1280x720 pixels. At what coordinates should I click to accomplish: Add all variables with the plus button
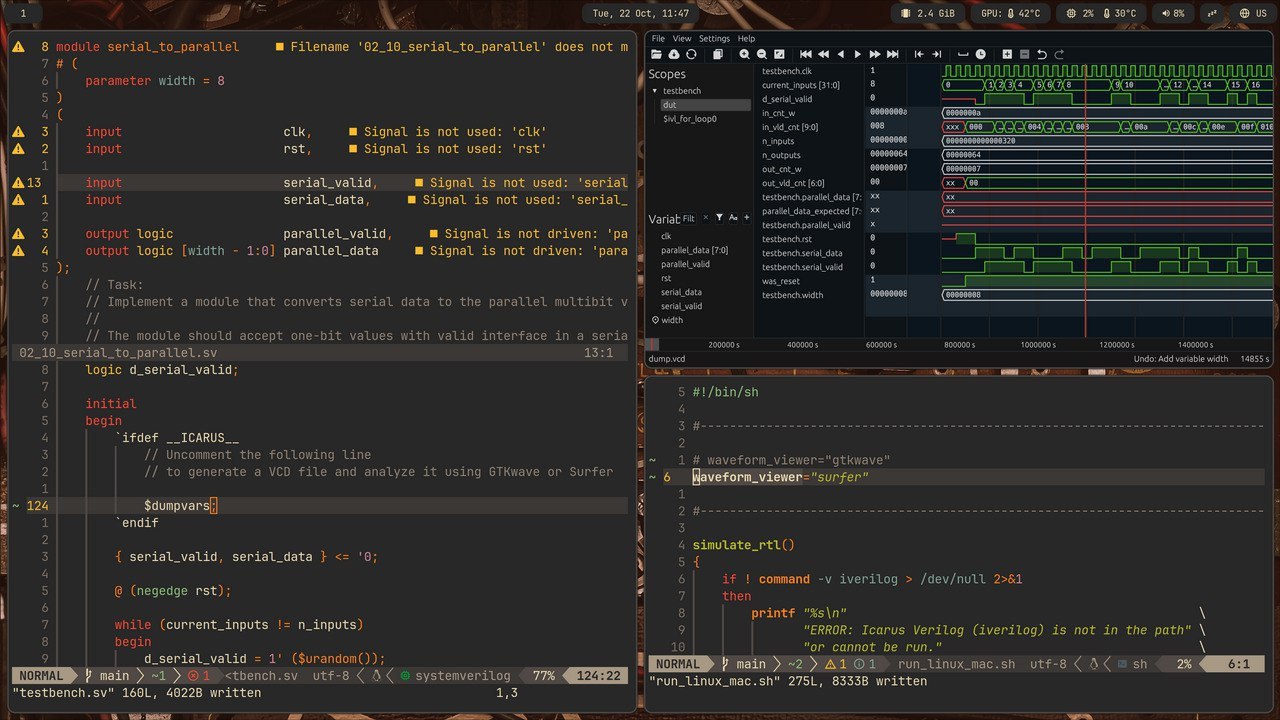[x=747, y=218]
